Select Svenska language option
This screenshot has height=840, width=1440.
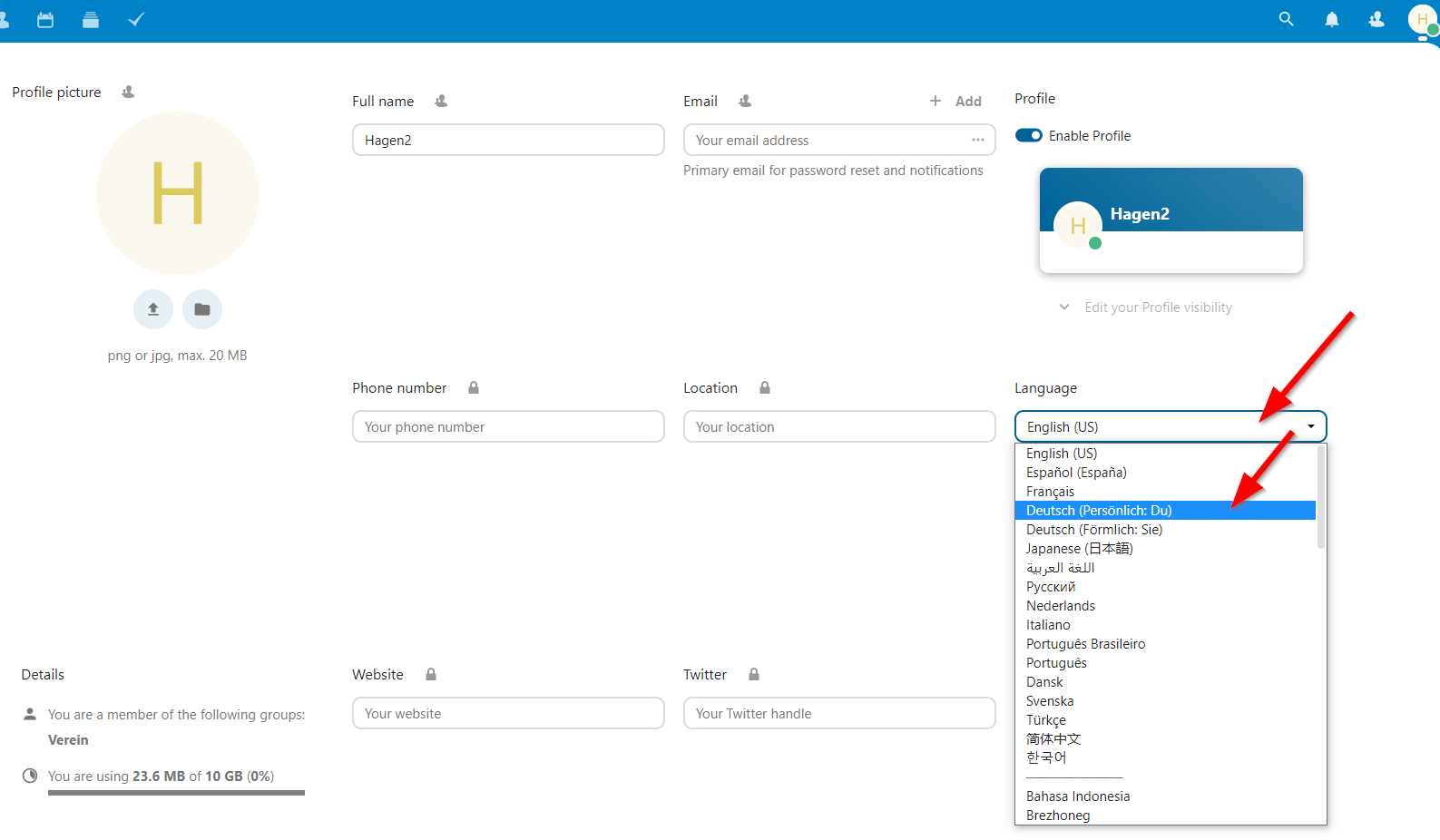[x=1165, y=701]
